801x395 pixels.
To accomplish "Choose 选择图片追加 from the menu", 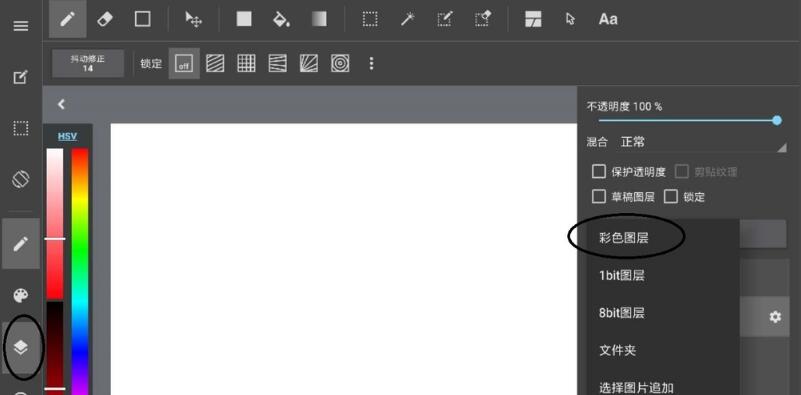I will pos(663,386).
